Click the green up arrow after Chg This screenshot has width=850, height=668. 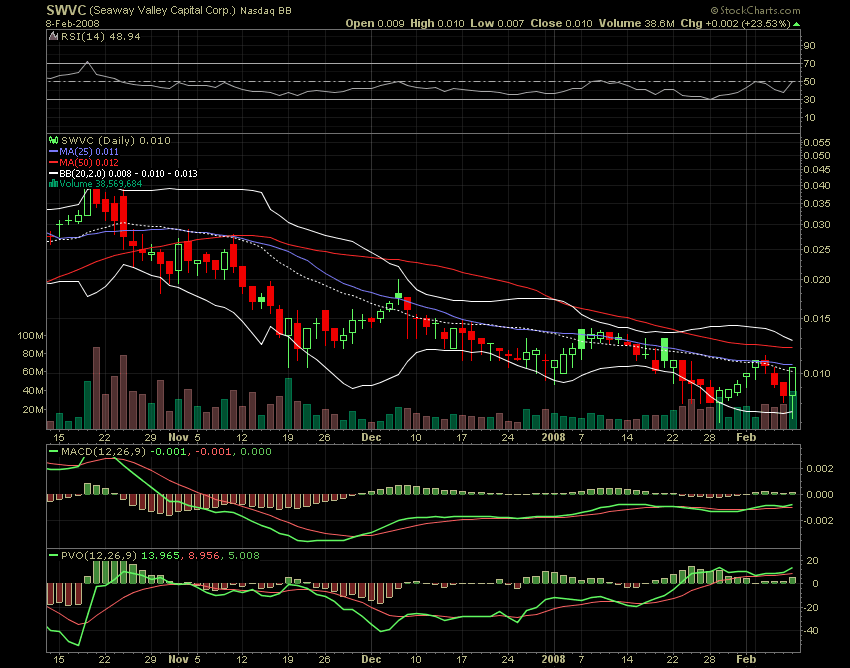coord(796,24)
